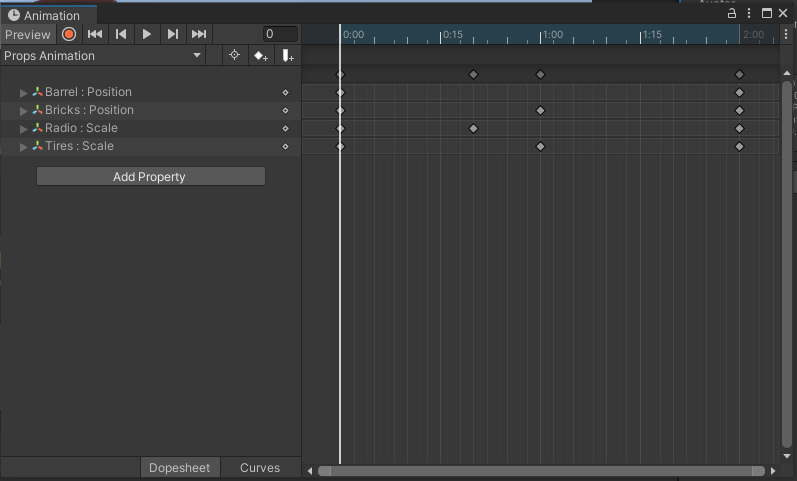
Task: Open the timeline options three-dot menu
Action: tap(786, 34)
